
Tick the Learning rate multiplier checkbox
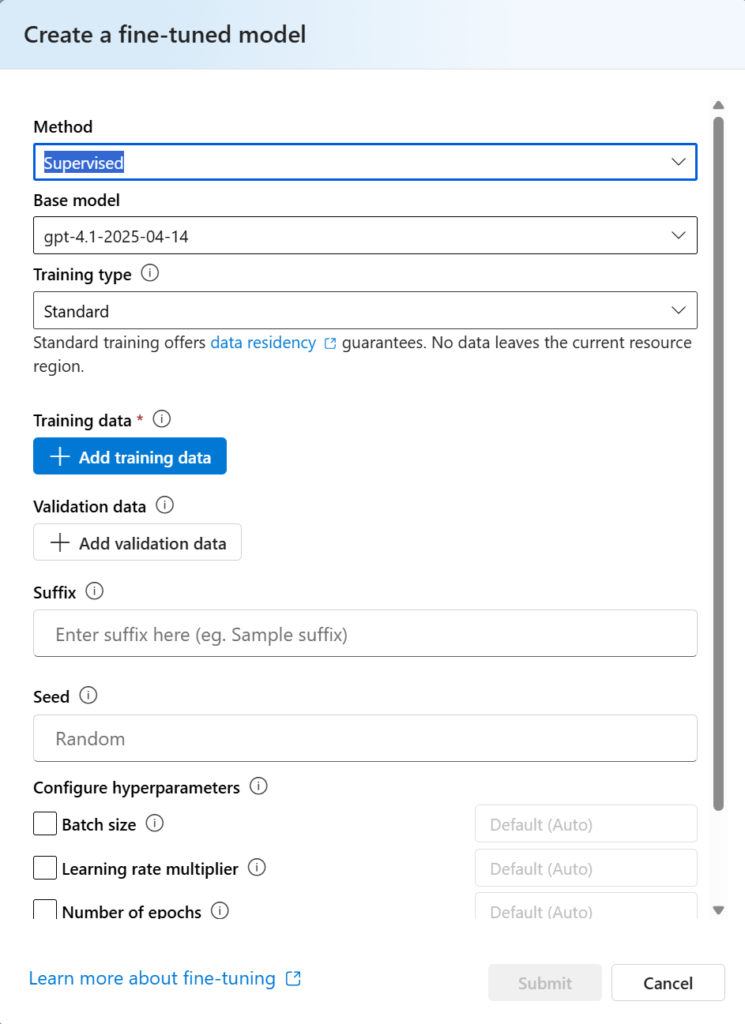coord(45,868)
